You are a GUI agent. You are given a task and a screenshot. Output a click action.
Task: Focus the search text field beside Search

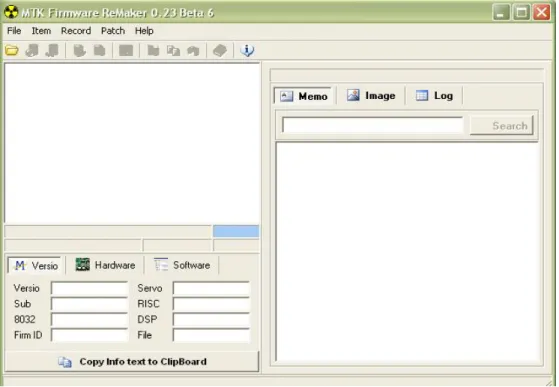(x=372, y=125)
